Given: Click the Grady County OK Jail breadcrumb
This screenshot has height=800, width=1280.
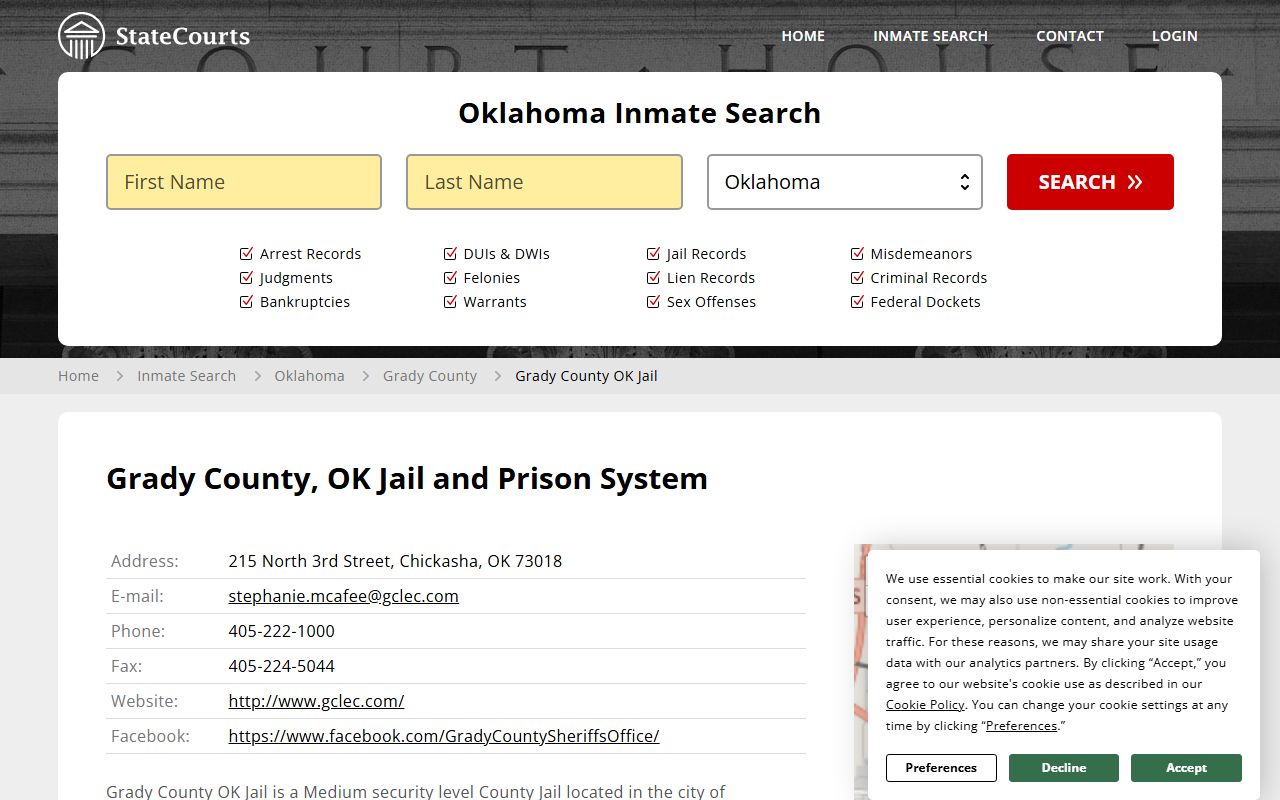Looking at the screenshot, I should point(586,376).
